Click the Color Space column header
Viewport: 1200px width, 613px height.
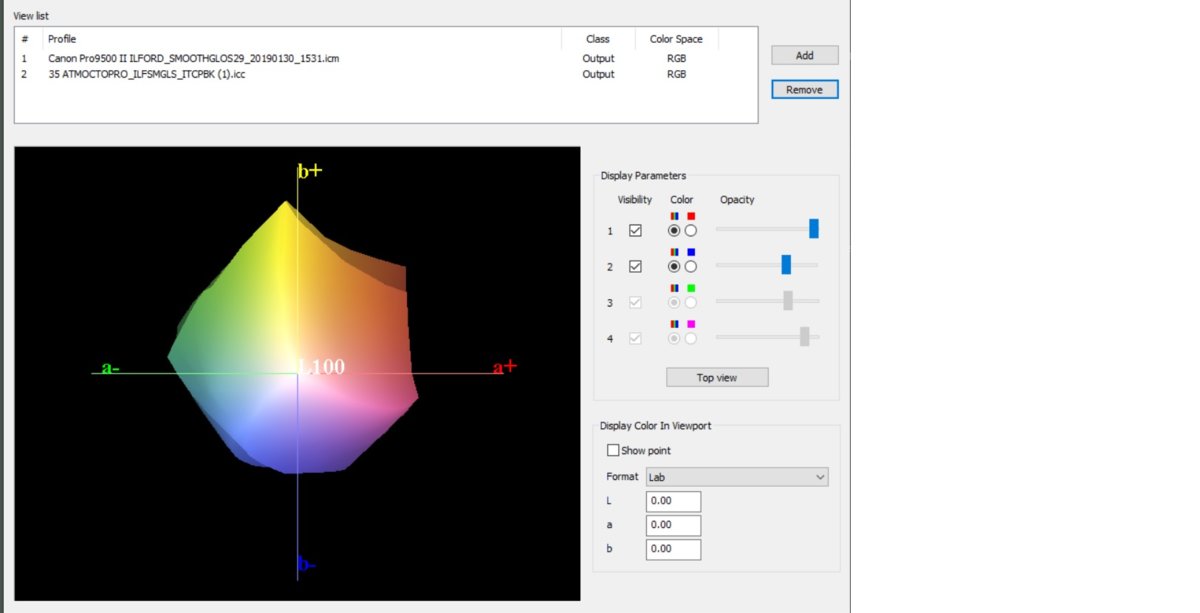676,39
